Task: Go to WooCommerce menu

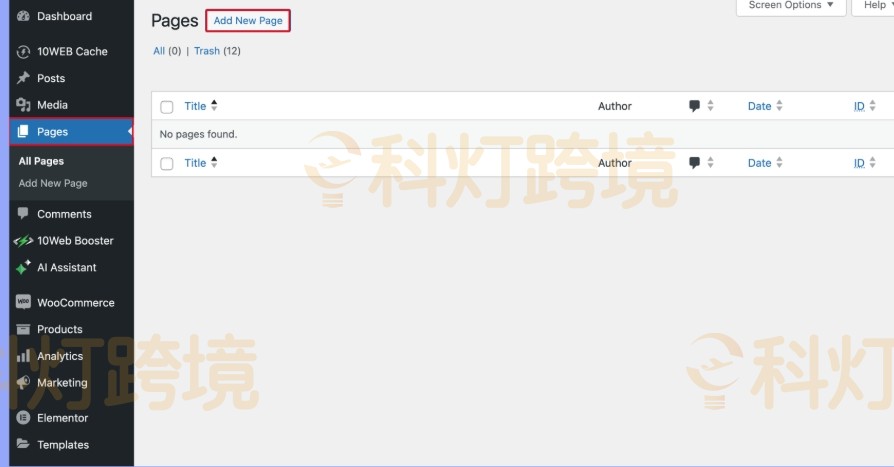Action: (71, 302)
